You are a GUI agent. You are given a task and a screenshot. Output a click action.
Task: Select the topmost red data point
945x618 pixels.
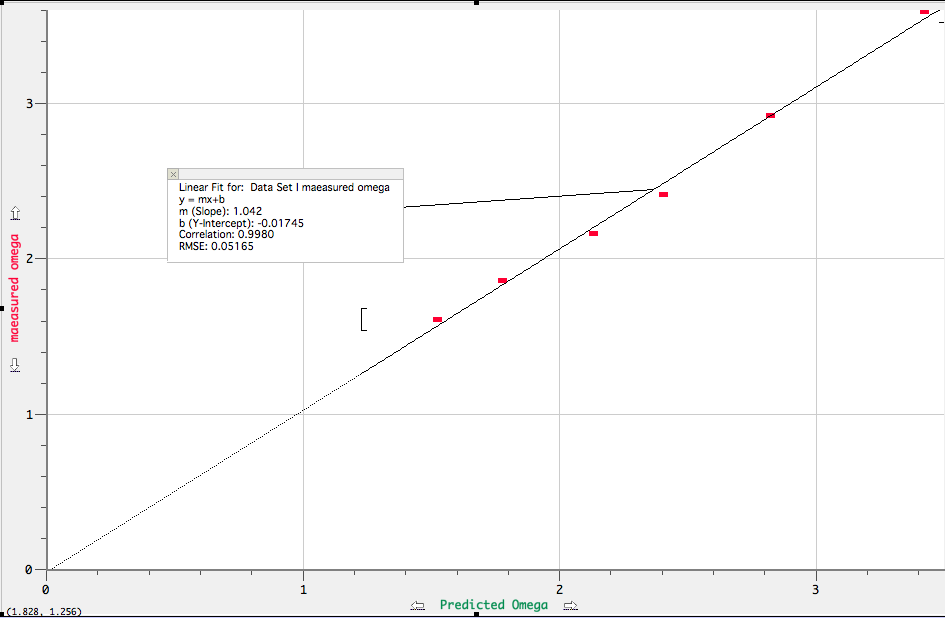pyautogui.click(x=922, y=12)
